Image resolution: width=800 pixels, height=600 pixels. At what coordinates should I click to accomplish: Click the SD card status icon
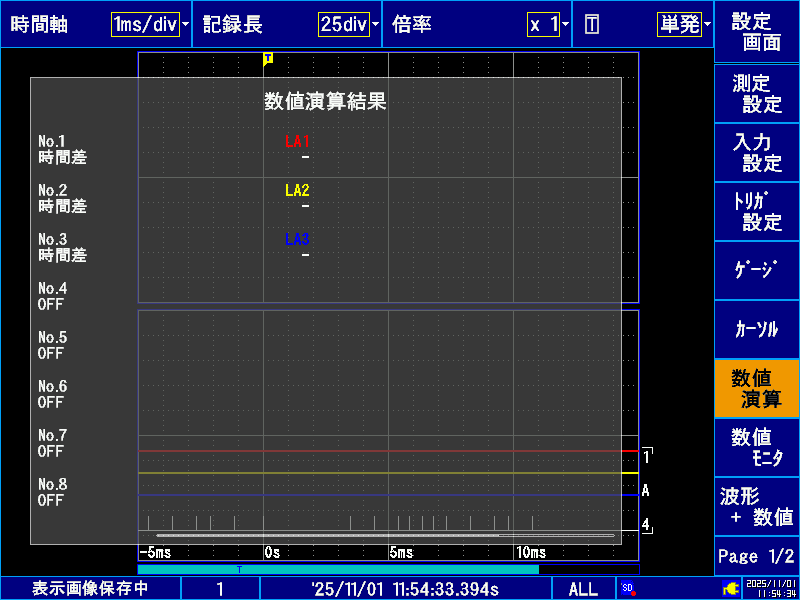point(628,588)
